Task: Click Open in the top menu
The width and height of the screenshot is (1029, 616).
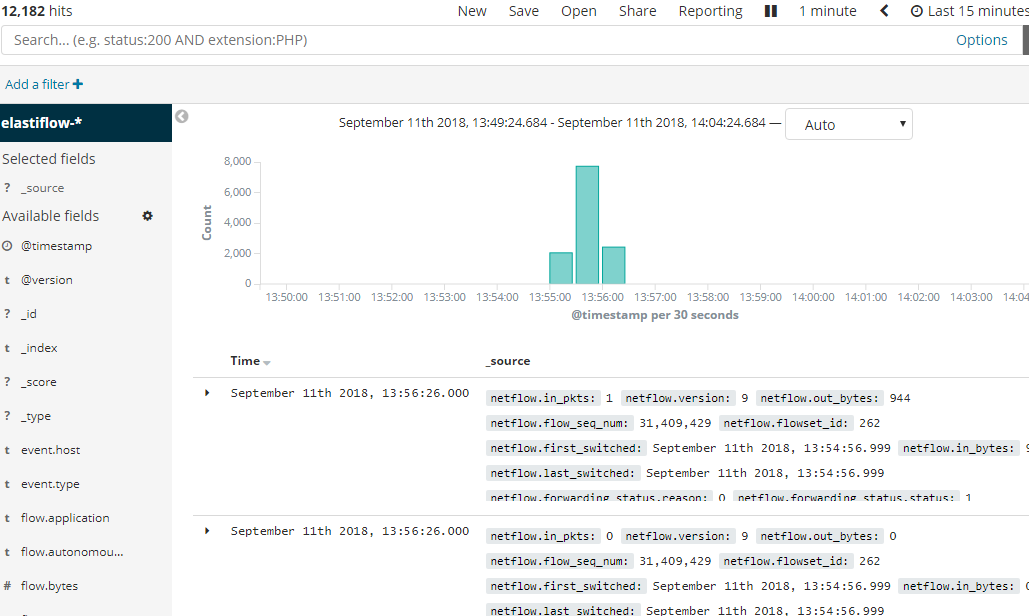Action: coord(579,11)
